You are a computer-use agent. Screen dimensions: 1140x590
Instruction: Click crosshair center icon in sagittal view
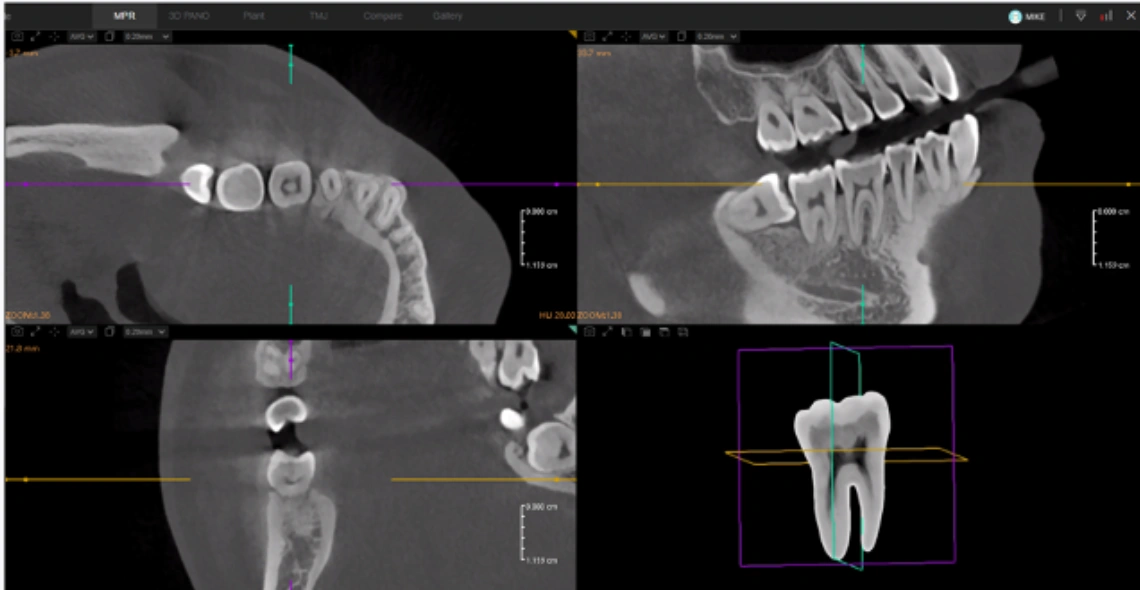click(627, 36)
